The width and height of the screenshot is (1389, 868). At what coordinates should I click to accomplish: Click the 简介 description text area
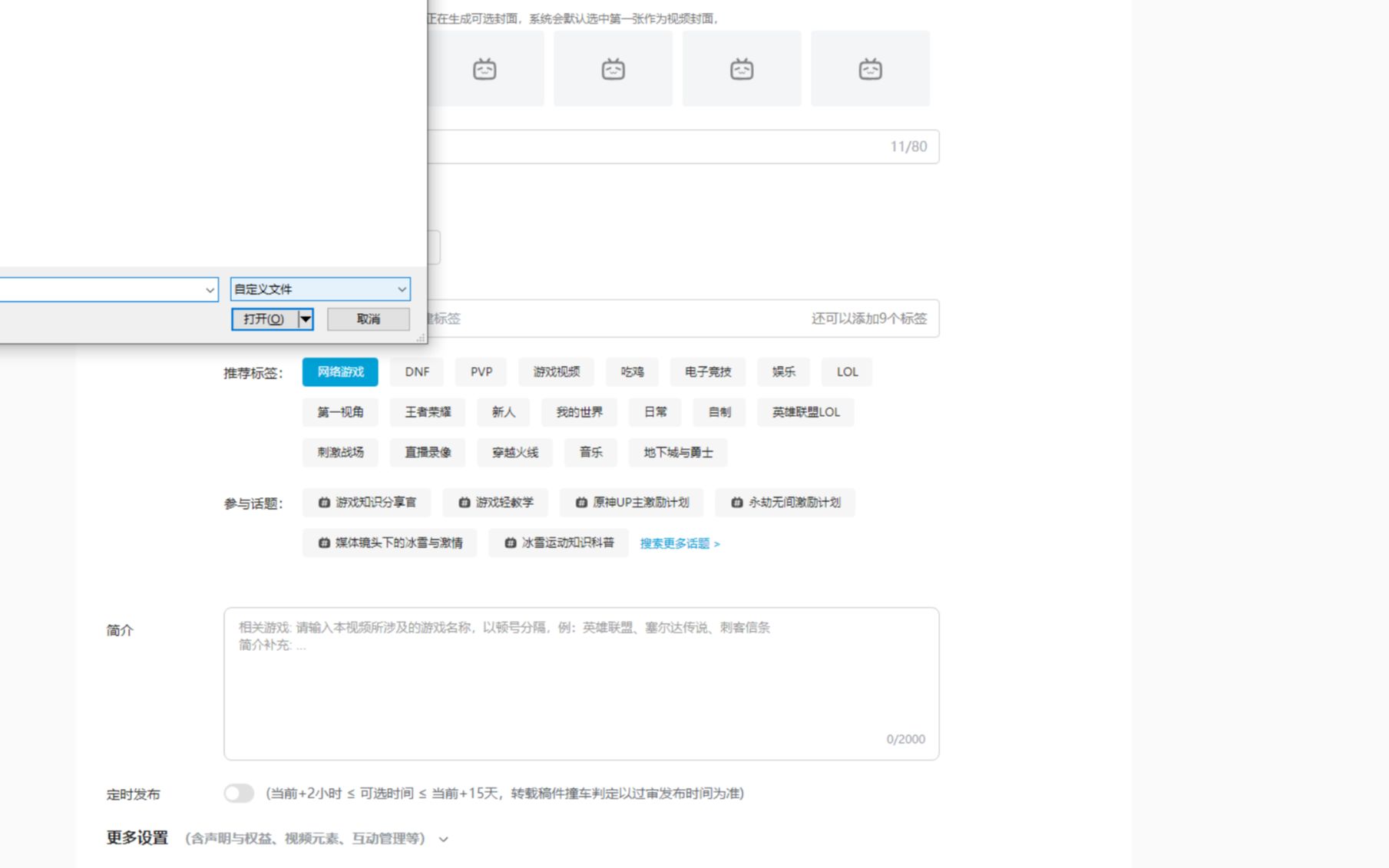coord(581,684)
